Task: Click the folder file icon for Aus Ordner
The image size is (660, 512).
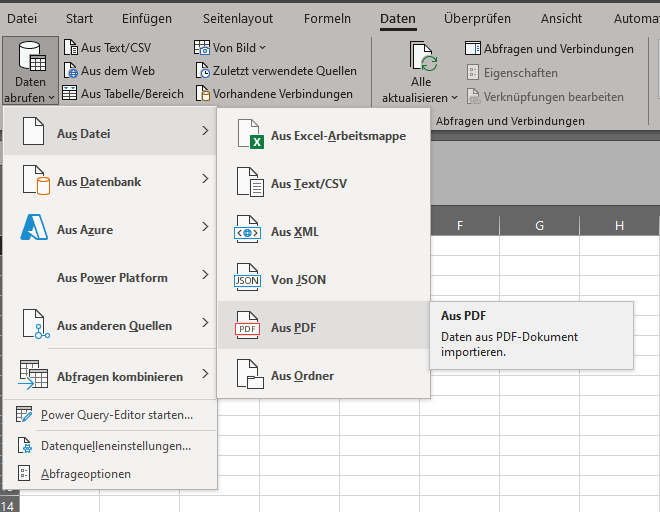Action: [250, 374]
